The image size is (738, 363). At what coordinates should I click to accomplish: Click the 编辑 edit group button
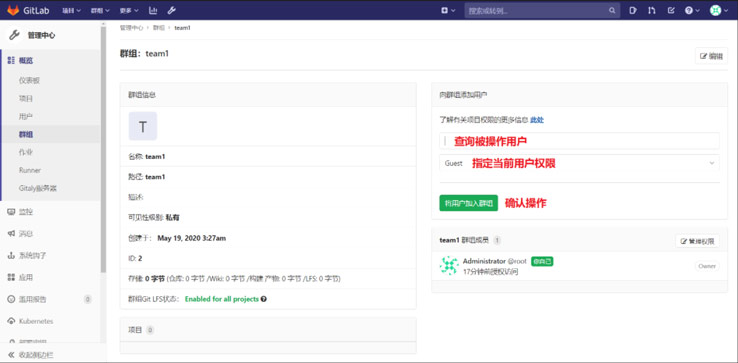click(711, 56)
